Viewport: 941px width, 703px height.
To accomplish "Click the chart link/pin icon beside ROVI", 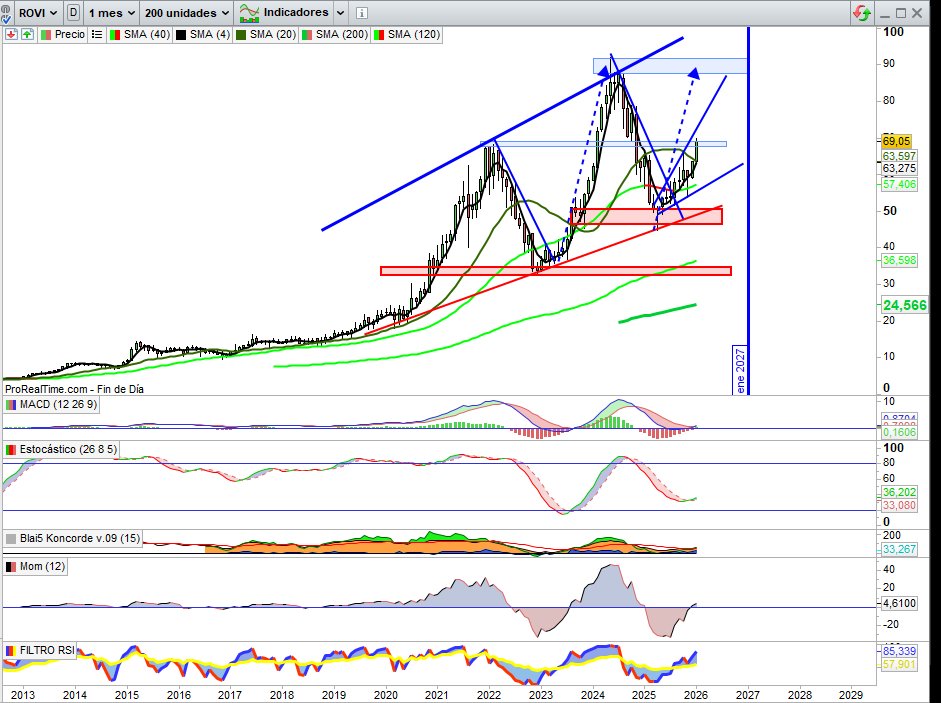I will click(x=5, y=12).
